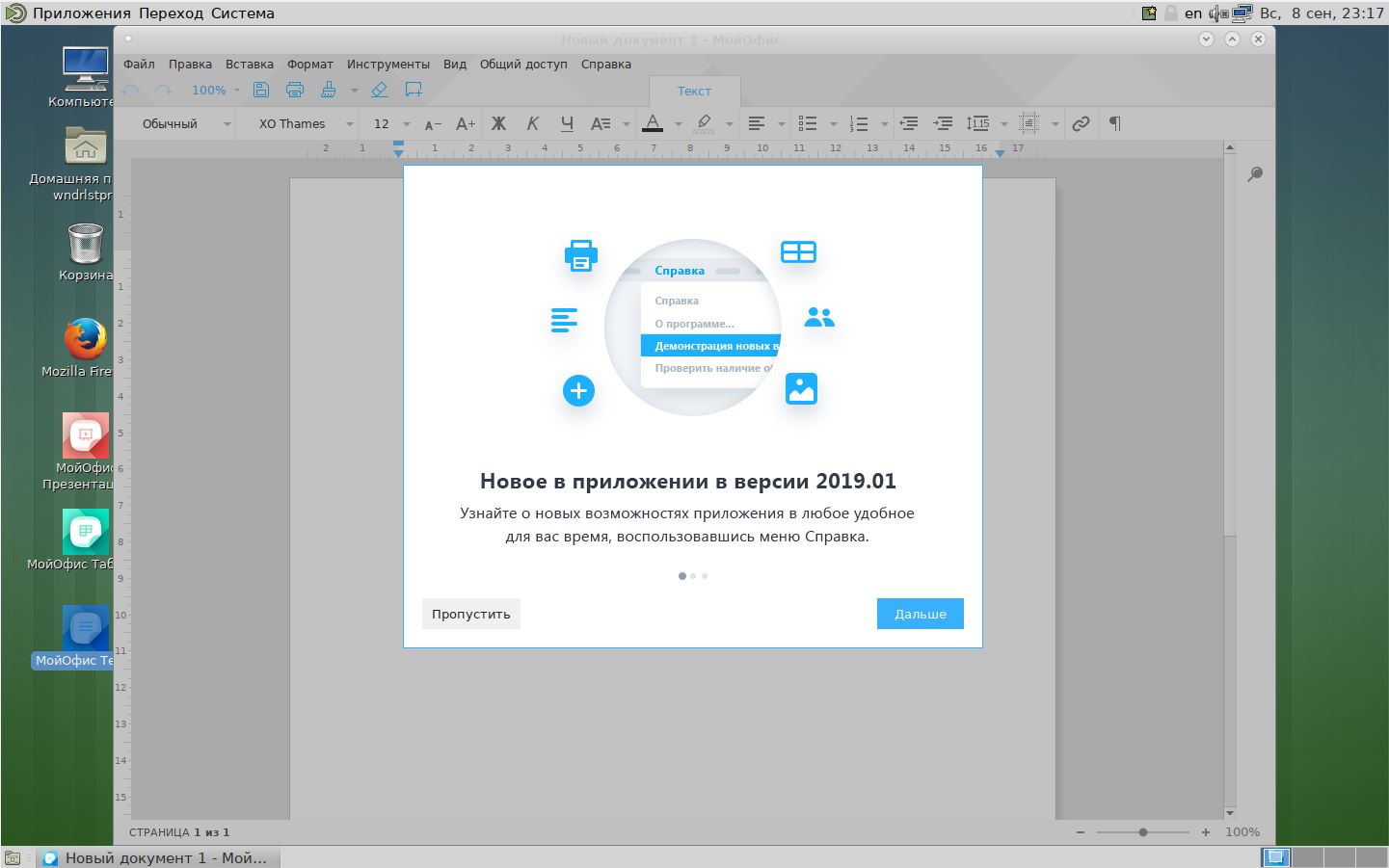Click the zoom slider handle in status bar
Screen dimensions: 1389x868
1143,832
